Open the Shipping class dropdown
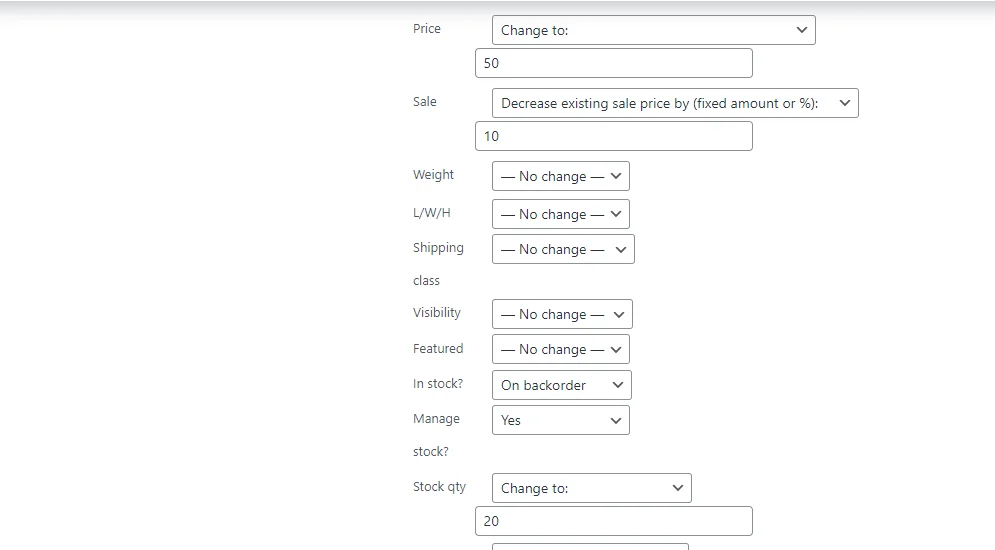Viewport: 995px width, 550px height. [x=563, y=249]
